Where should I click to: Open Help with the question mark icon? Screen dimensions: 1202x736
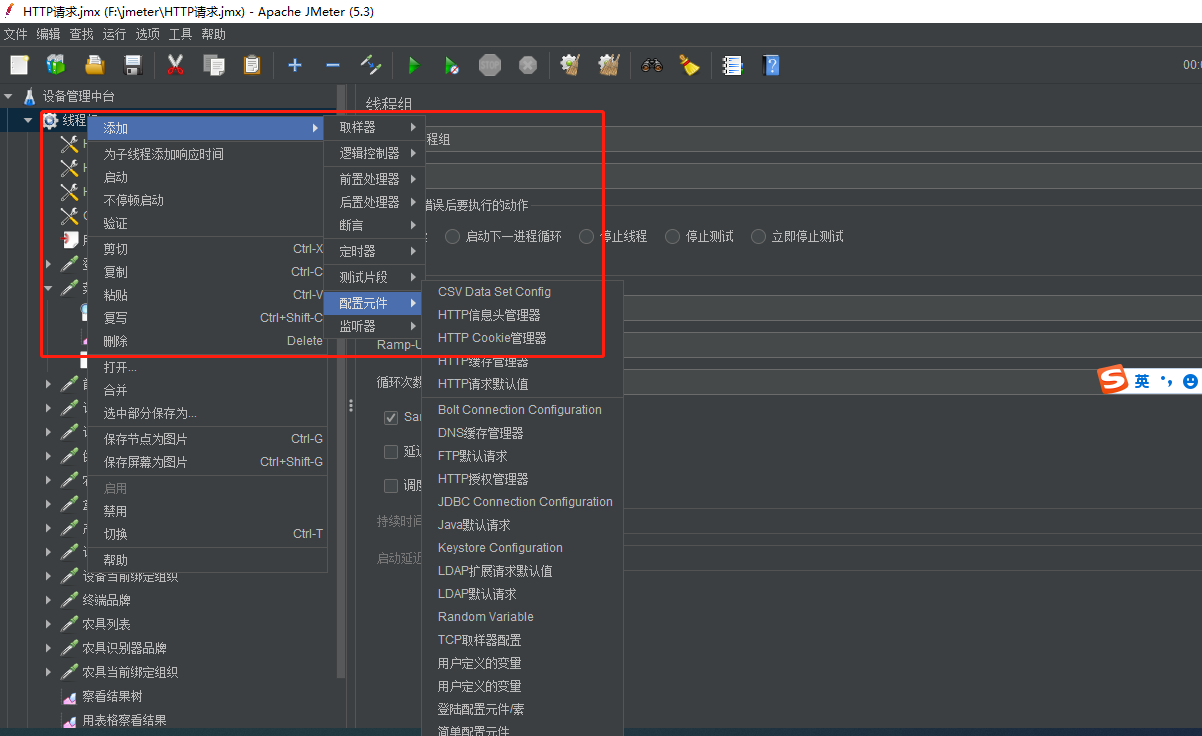coord(770,65)
